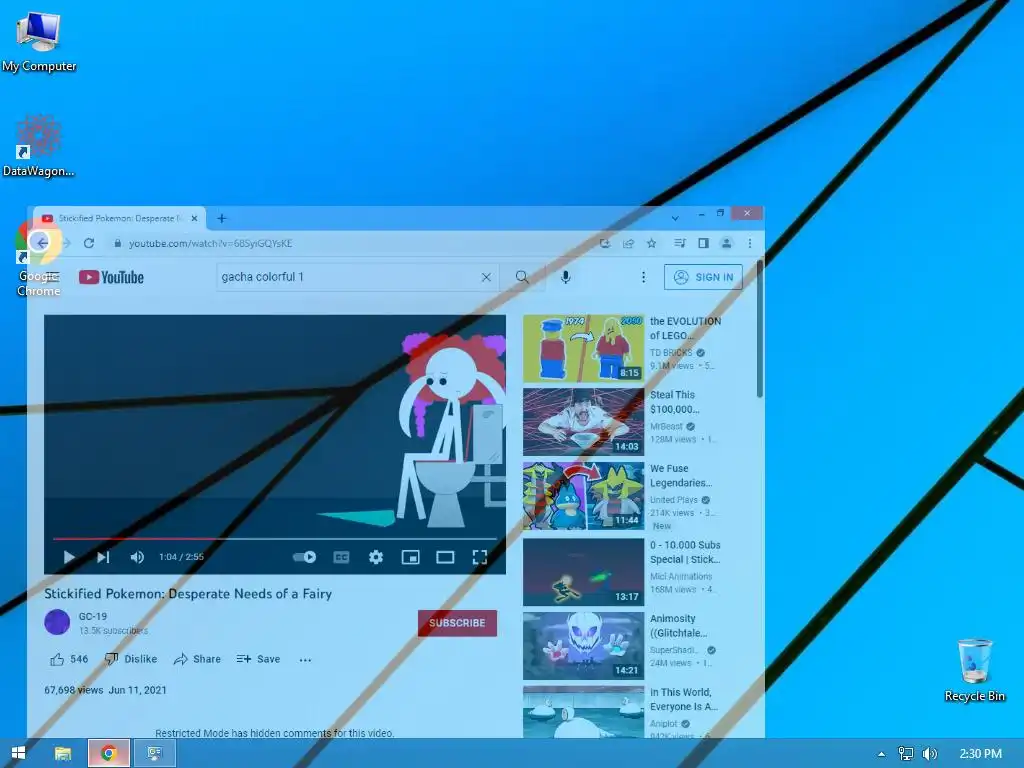
Task: Bookmark this page with the star icon
Action: coord(651,243)
